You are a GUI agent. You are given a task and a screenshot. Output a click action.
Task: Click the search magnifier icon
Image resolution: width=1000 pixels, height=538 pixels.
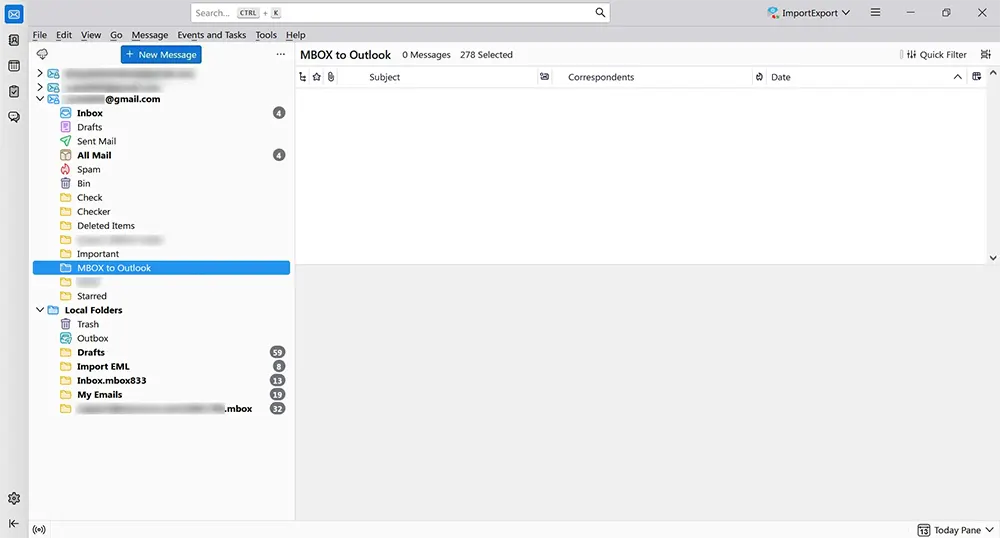coord(600,12)
